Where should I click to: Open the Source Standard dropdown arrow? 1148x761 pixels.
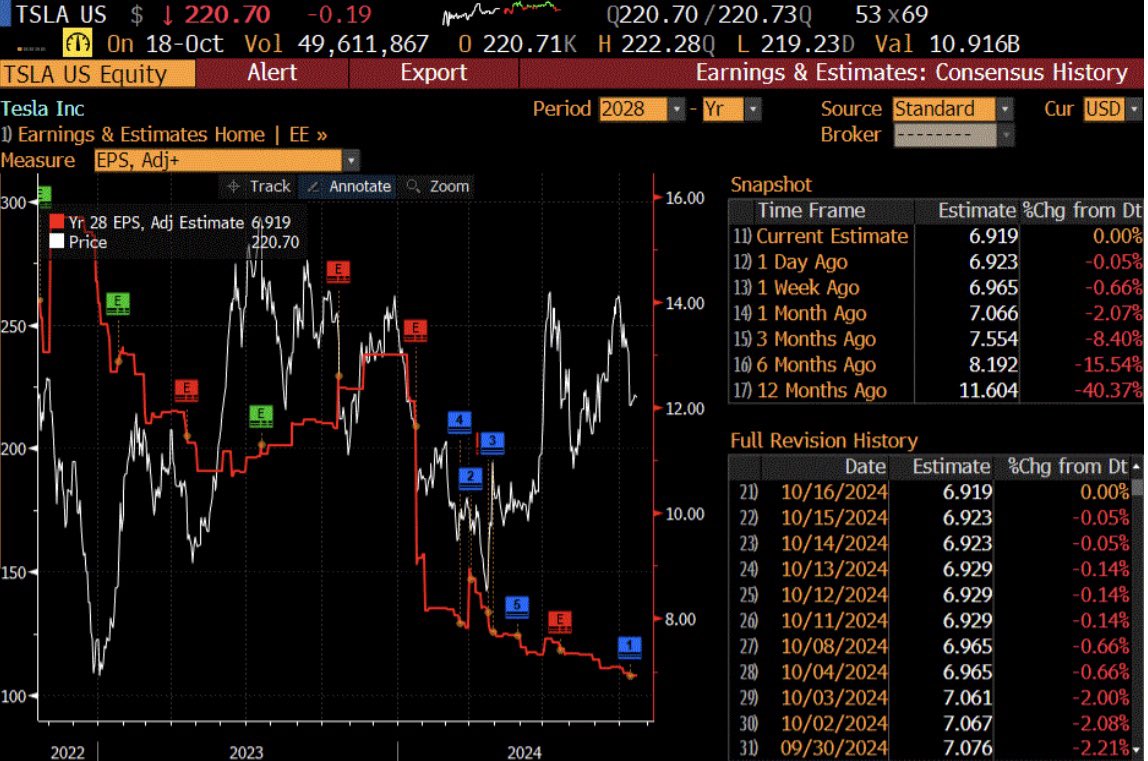click(1005, 109)
